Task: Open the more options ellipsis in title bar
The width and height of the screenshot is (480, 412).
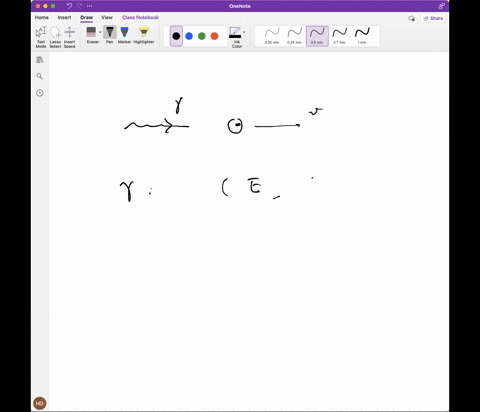Action: coord(89,6)
